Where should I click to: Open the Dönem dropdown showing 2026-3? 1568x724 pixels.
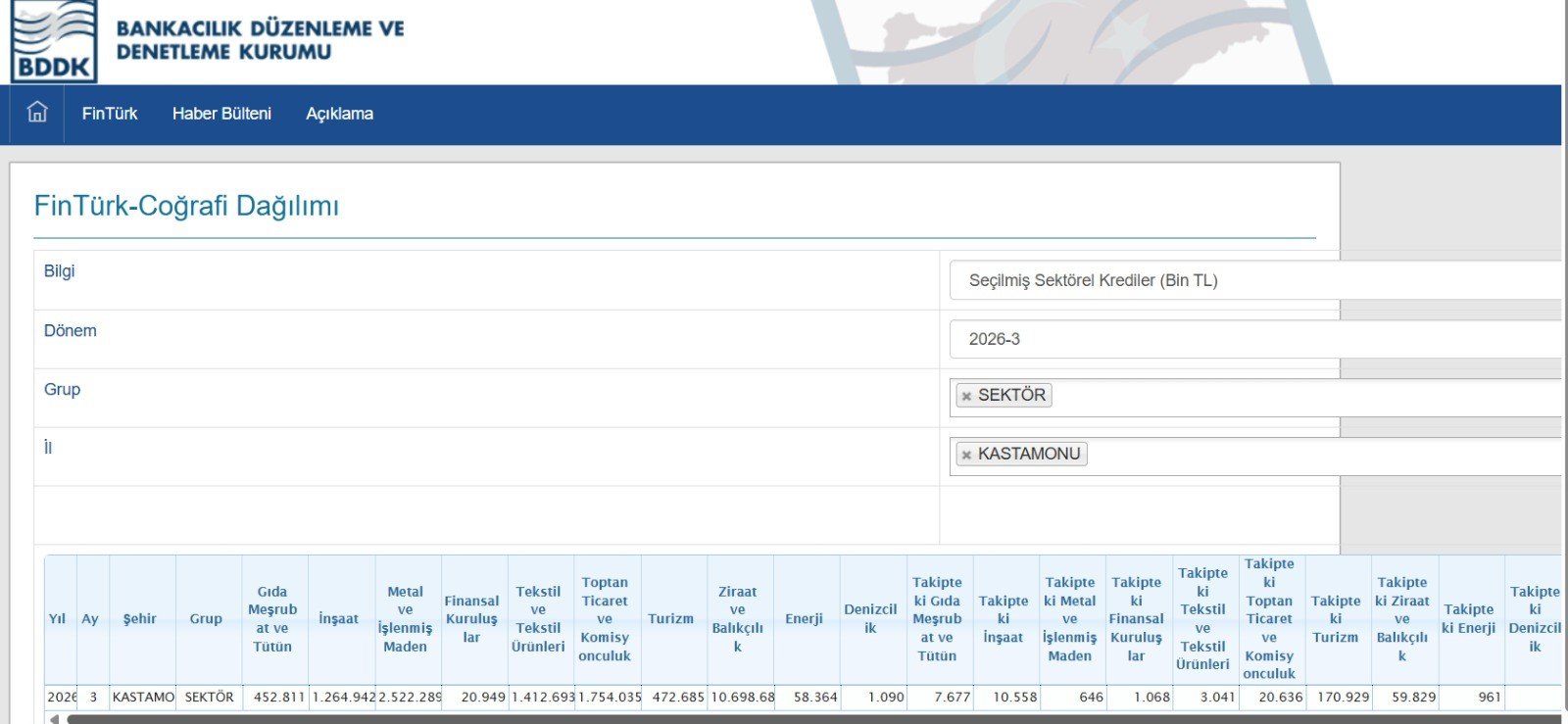(x=1255, y=339)
